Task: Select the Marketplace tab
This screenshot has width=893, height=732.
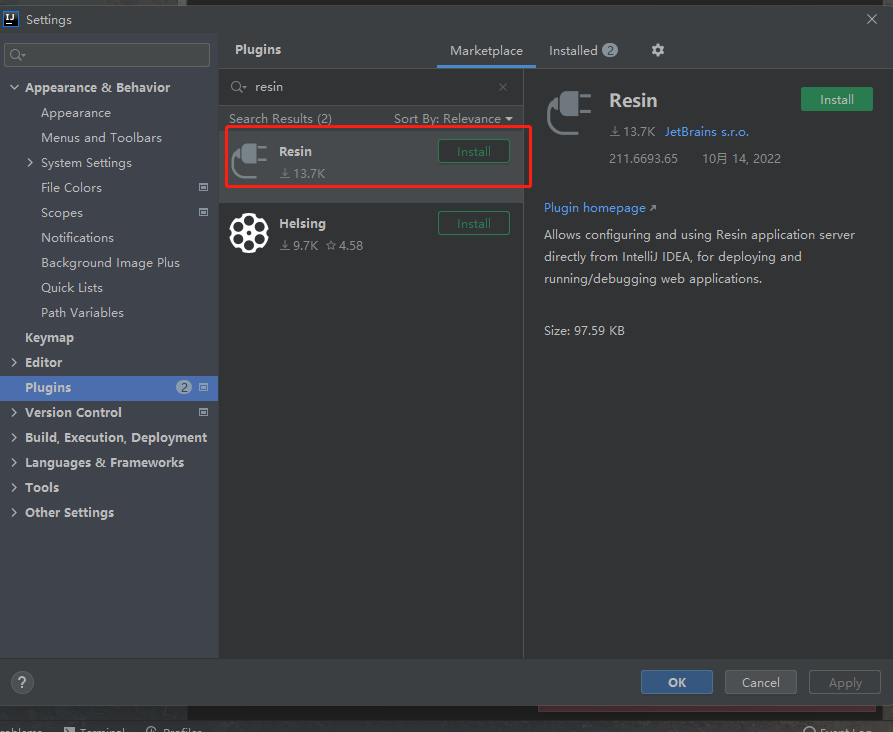Action: (x=486, y=50)
